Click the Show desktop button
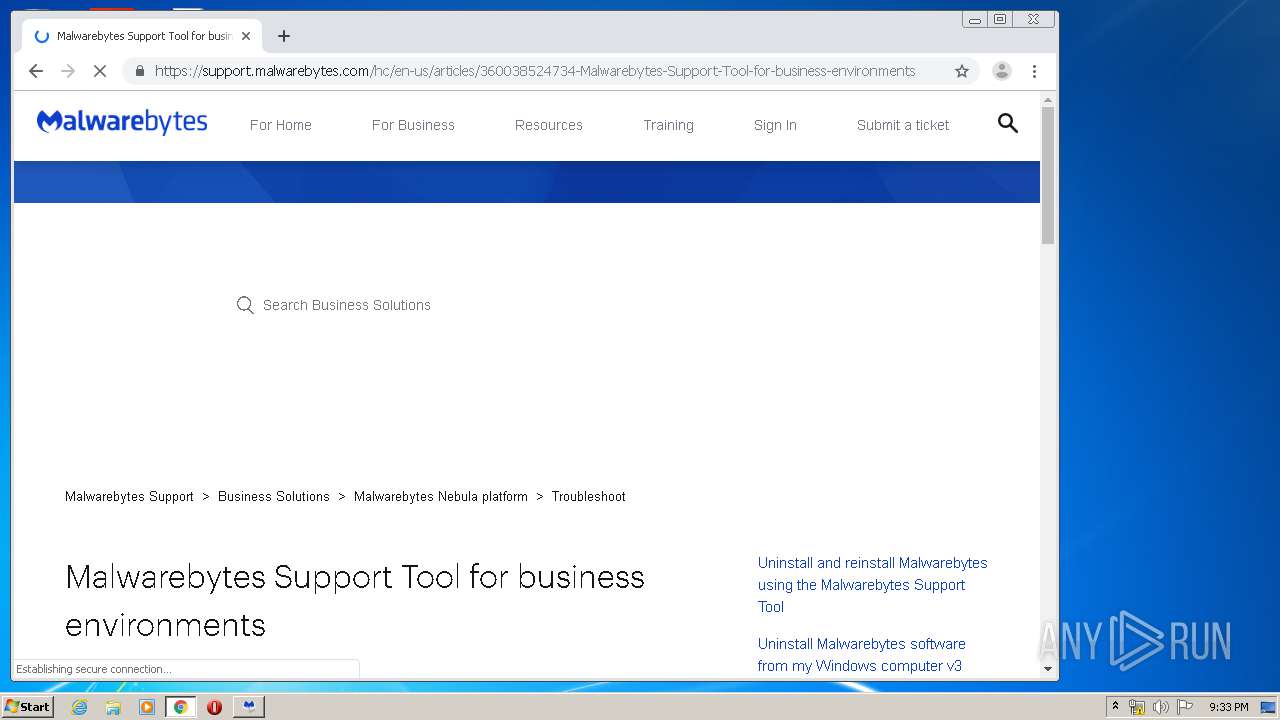The width and height of the screenshot is (1280, 720). tap(1270, 707)
